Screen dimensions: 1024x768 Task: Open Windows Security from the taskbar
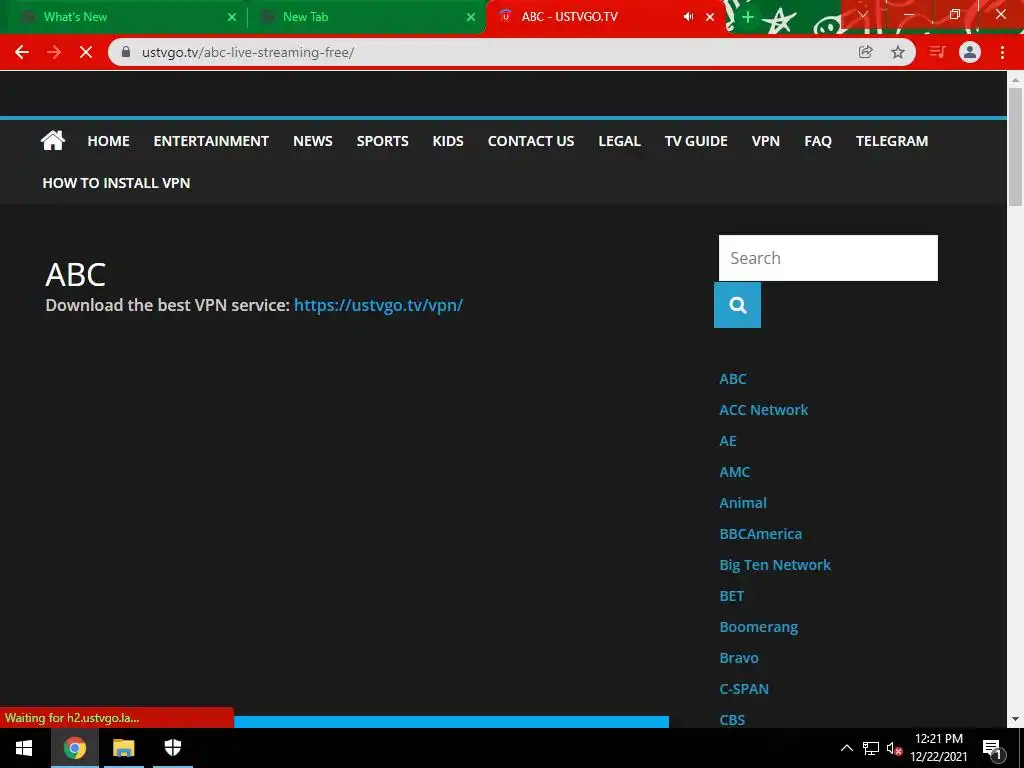(172, 748)
